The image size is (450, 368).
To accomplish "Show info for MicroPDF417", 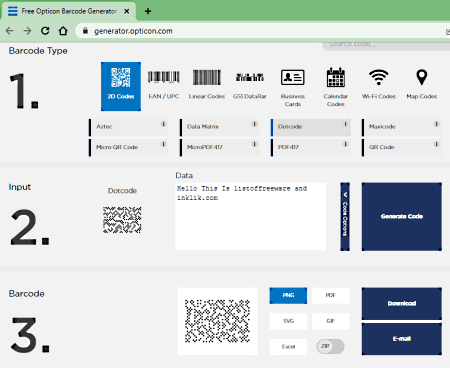I will [255, 144].
